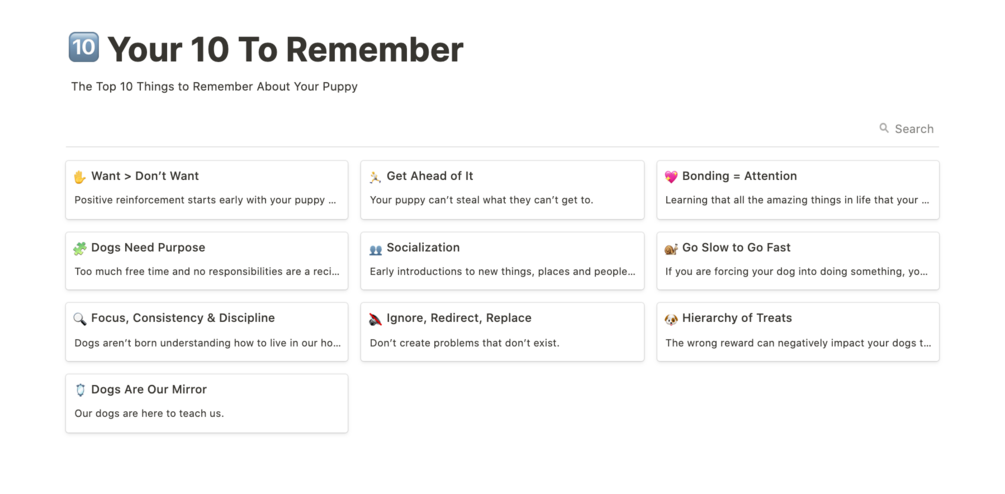Click the puzzle piece icon beside Dogs Need Purpose
Viewport: 1005px width, 494px height.
pos(80,249)
